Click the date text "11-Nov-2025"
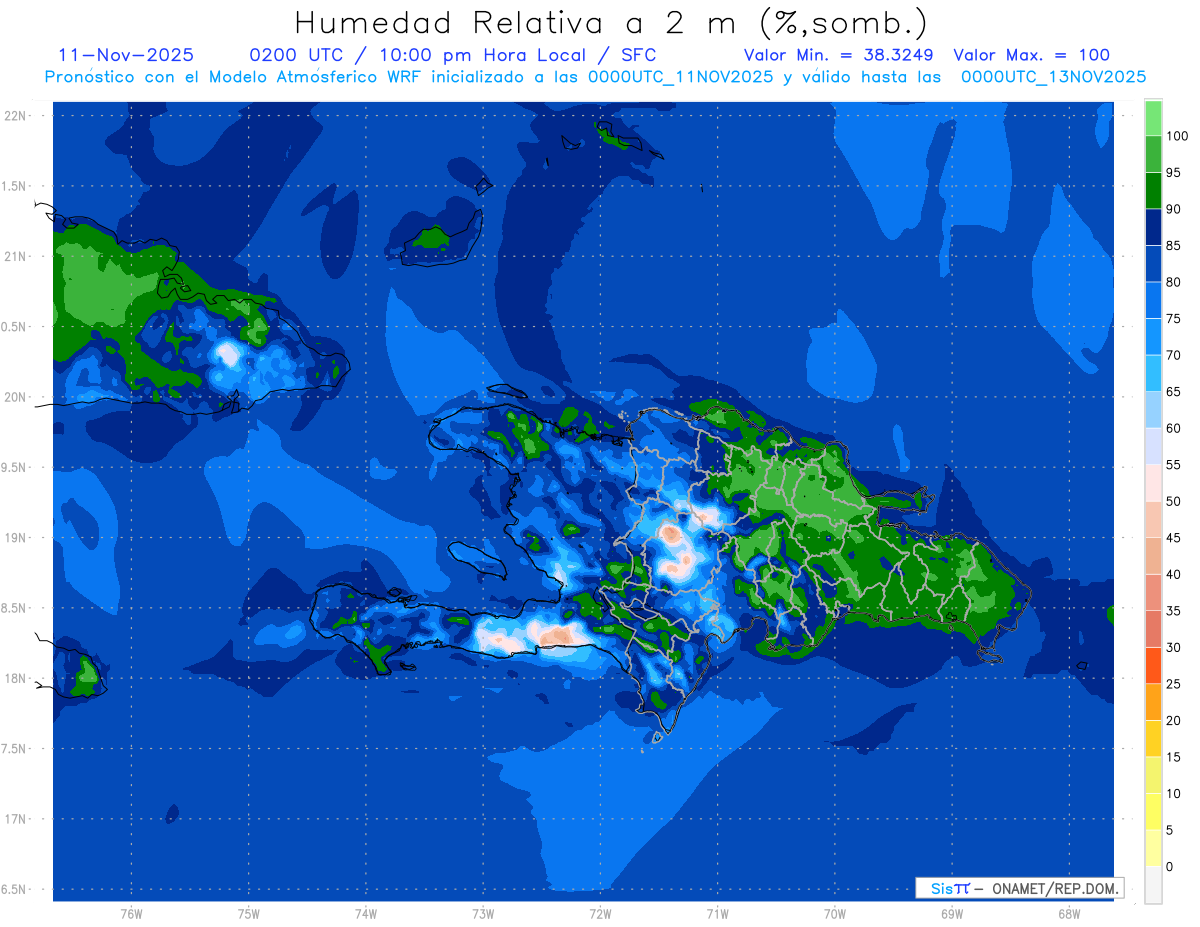Image resolution: width=1200 pixels, height=927 pixels. coord(126,55)
